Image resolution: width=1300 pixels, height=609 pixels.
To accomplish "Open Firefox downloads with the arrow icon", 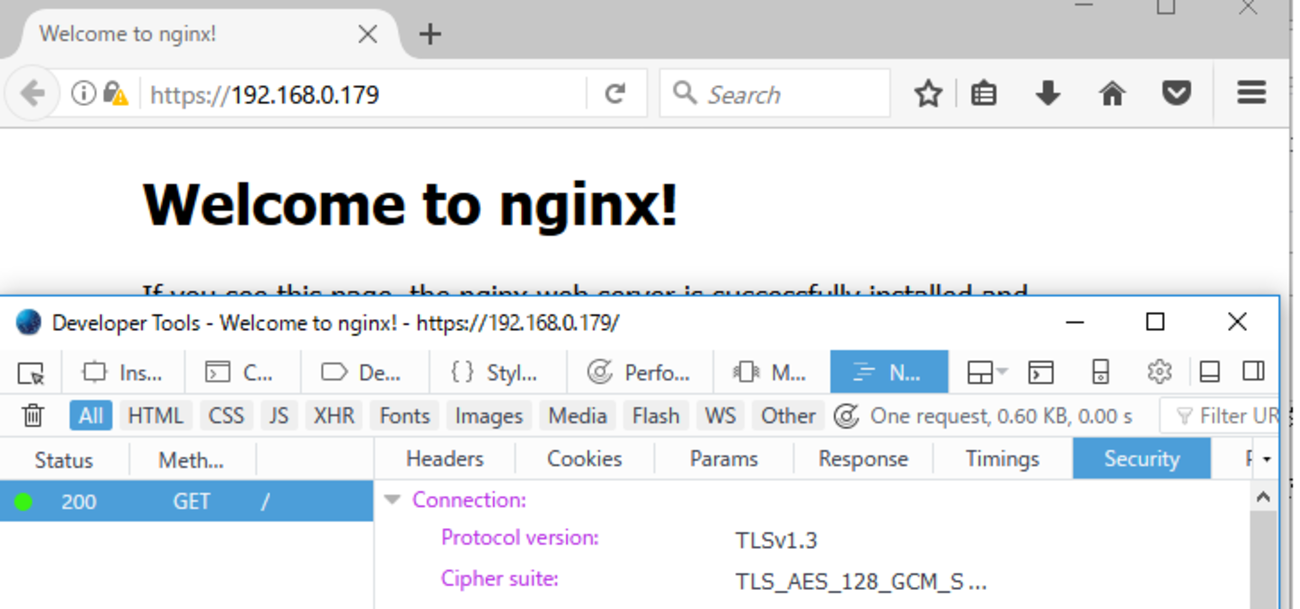I will tap(1047, 92).
